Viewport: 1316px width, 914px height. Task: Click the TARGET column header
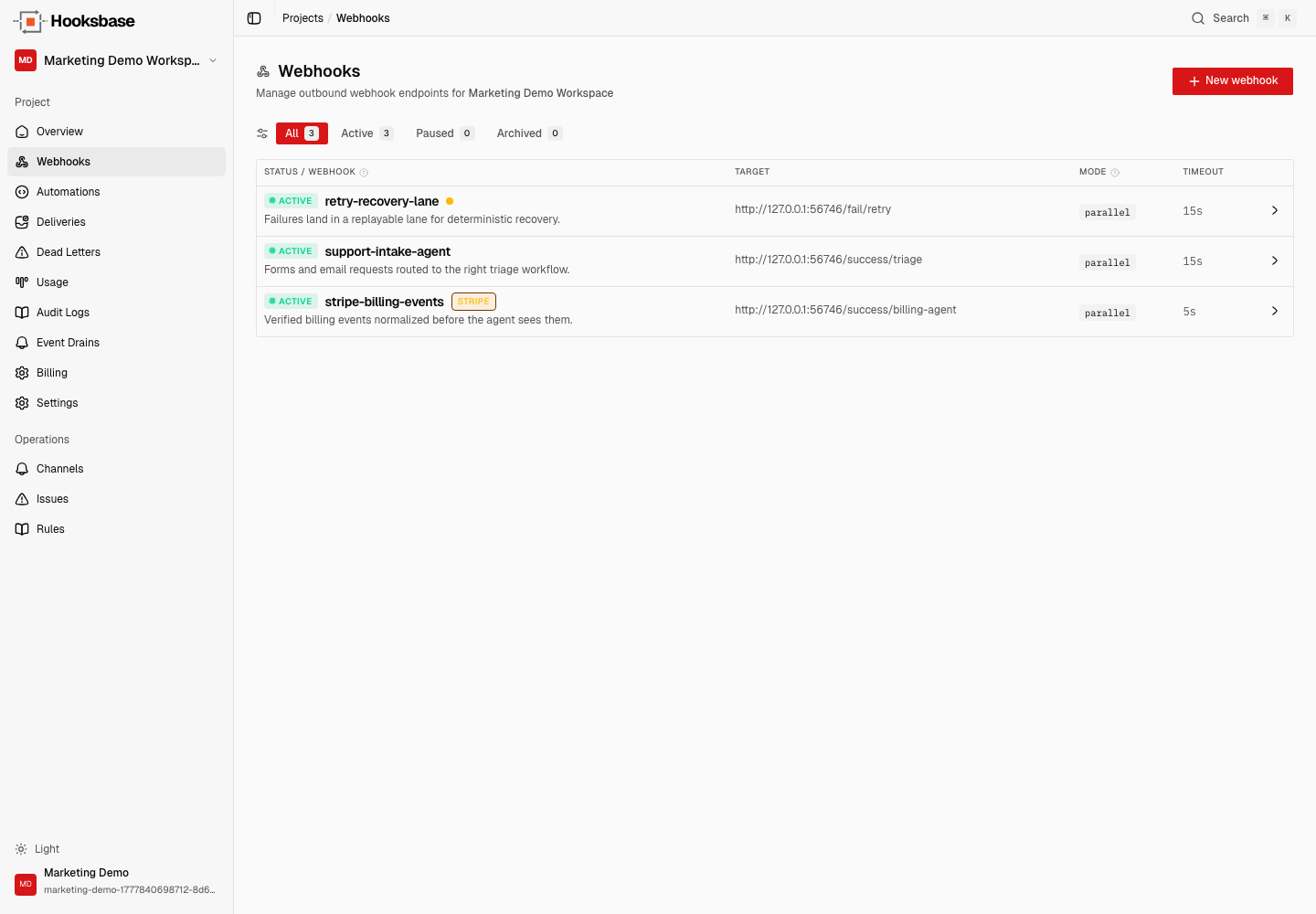point(752,172)
